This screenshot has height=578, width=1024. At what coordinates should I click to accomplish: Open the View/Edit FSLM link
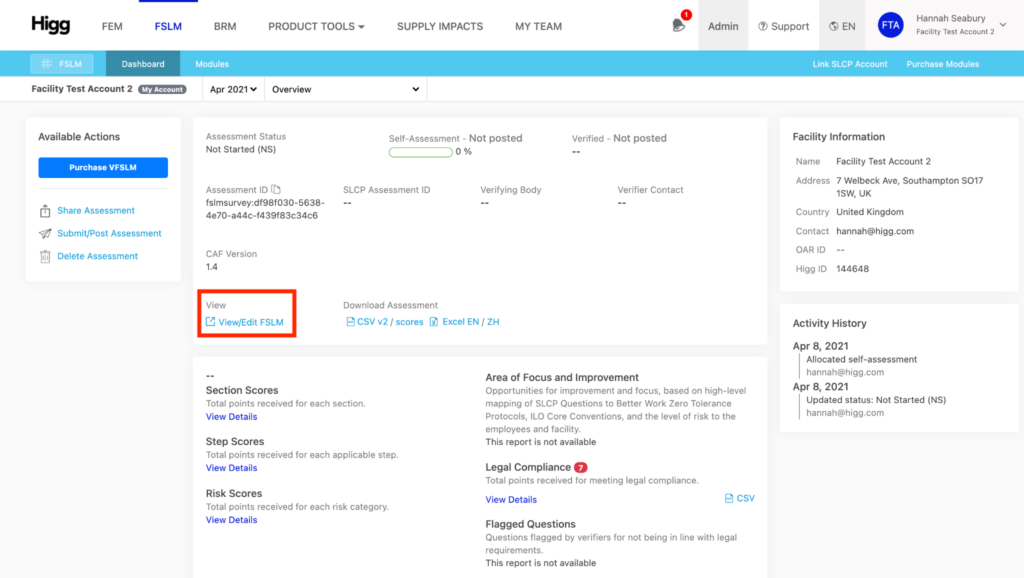point(251,322)
